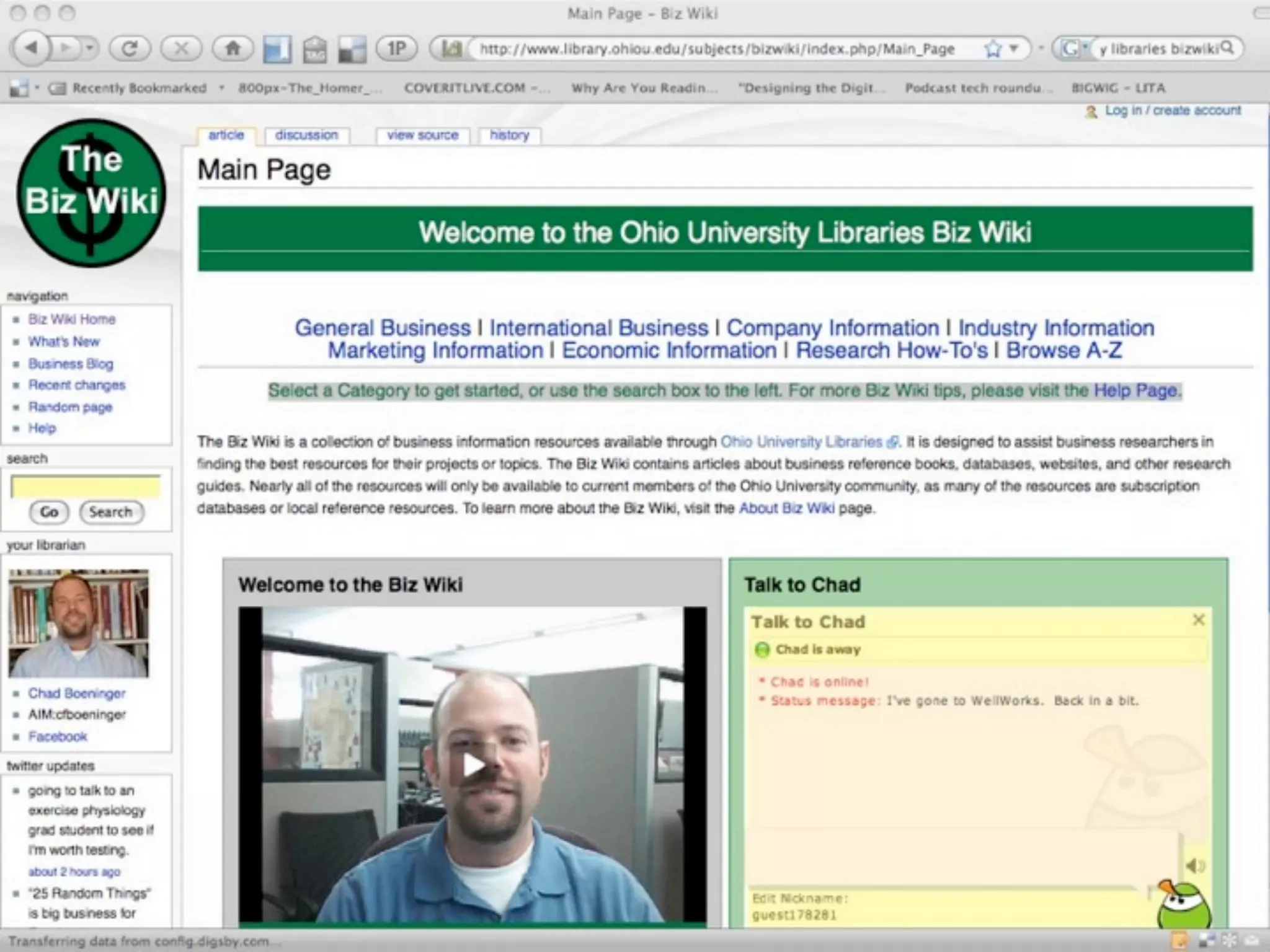Click the wiki search input field
This screenshot has width=1270, height=952.
tap(86, 487)
